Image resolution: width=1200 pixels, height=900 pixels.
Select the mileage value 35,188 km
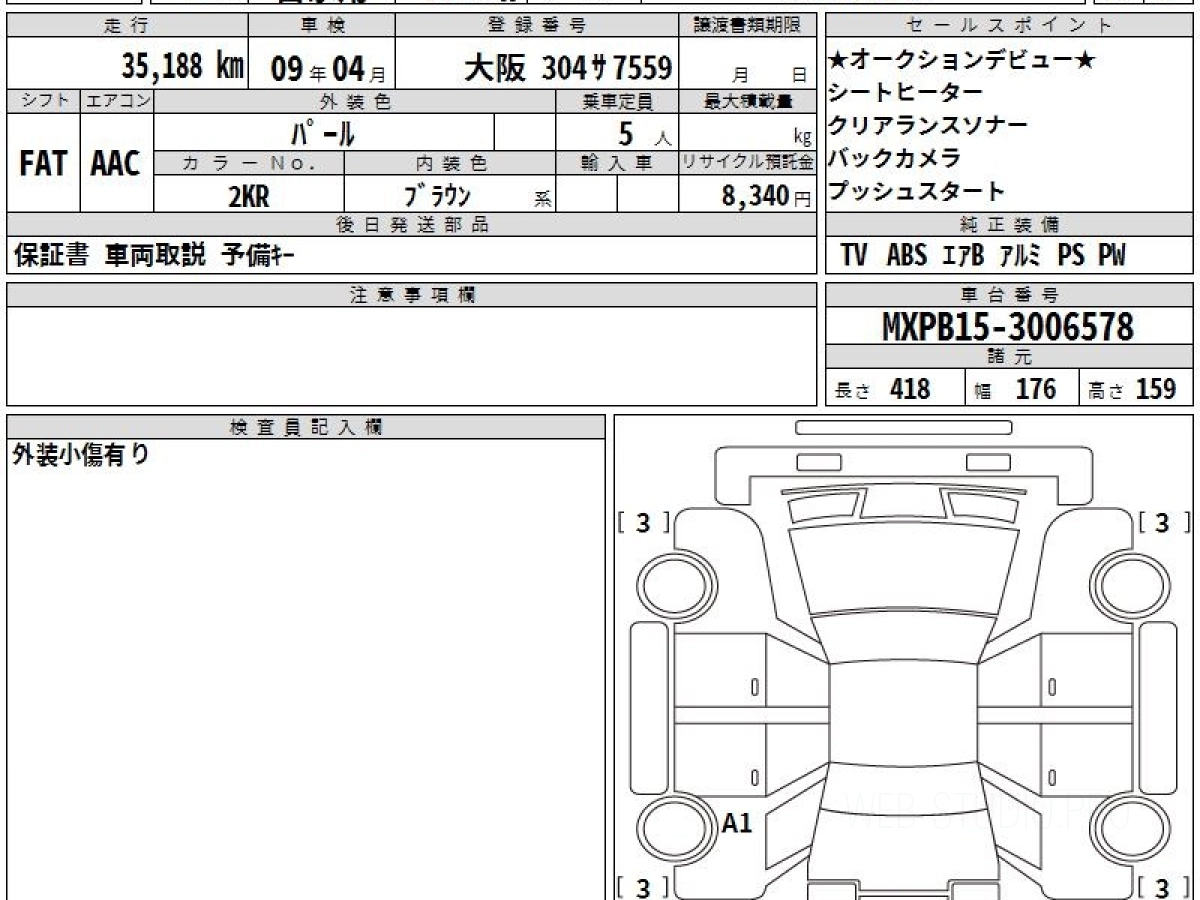[182, 67]
